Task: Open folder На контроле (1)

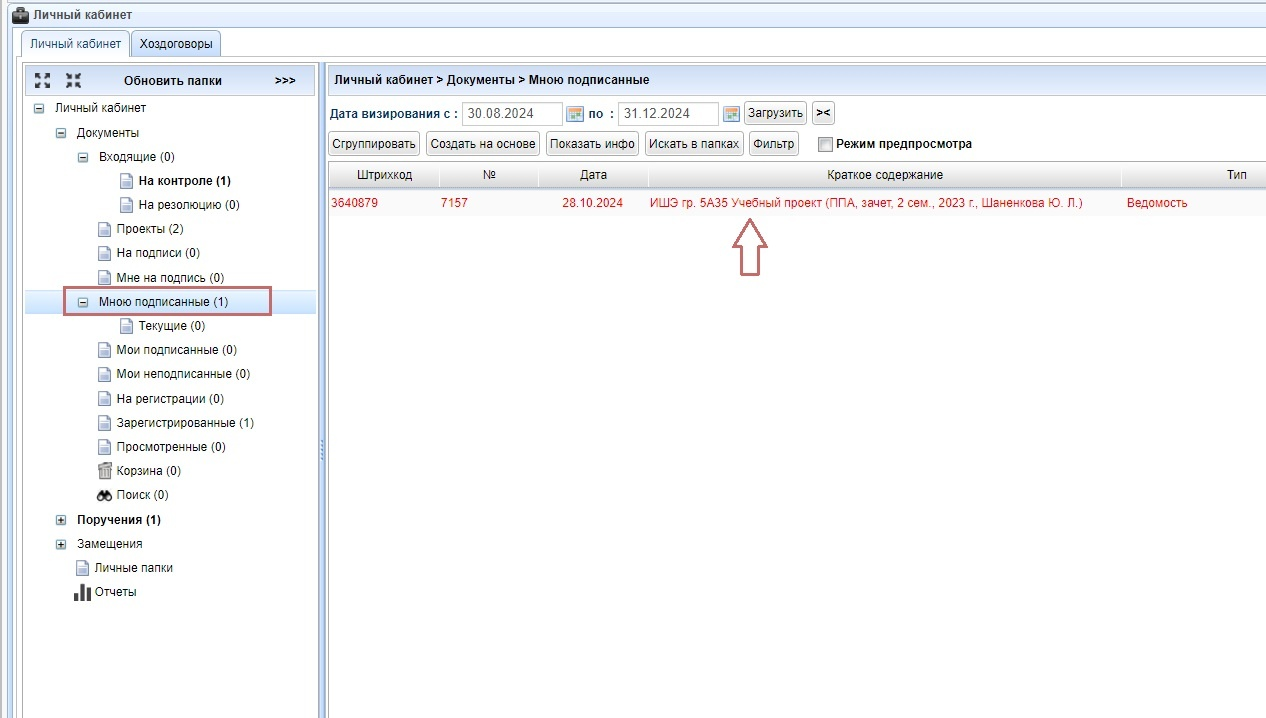Action: click(185, 181)
